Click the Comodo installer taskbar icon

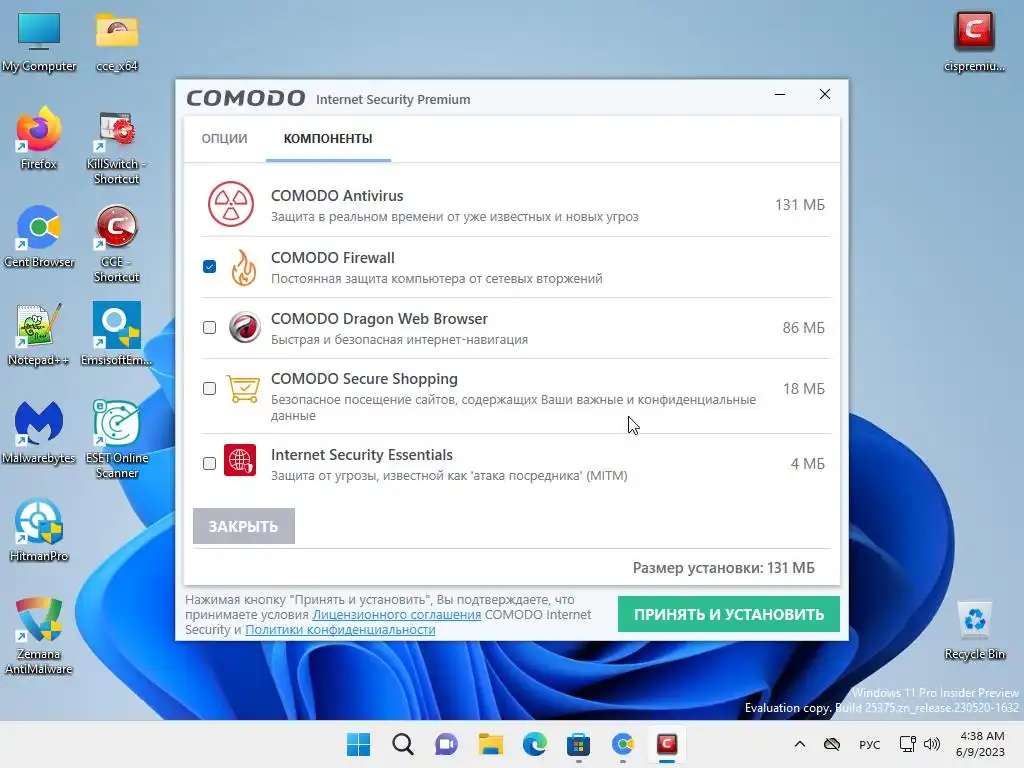pos(667,744)
